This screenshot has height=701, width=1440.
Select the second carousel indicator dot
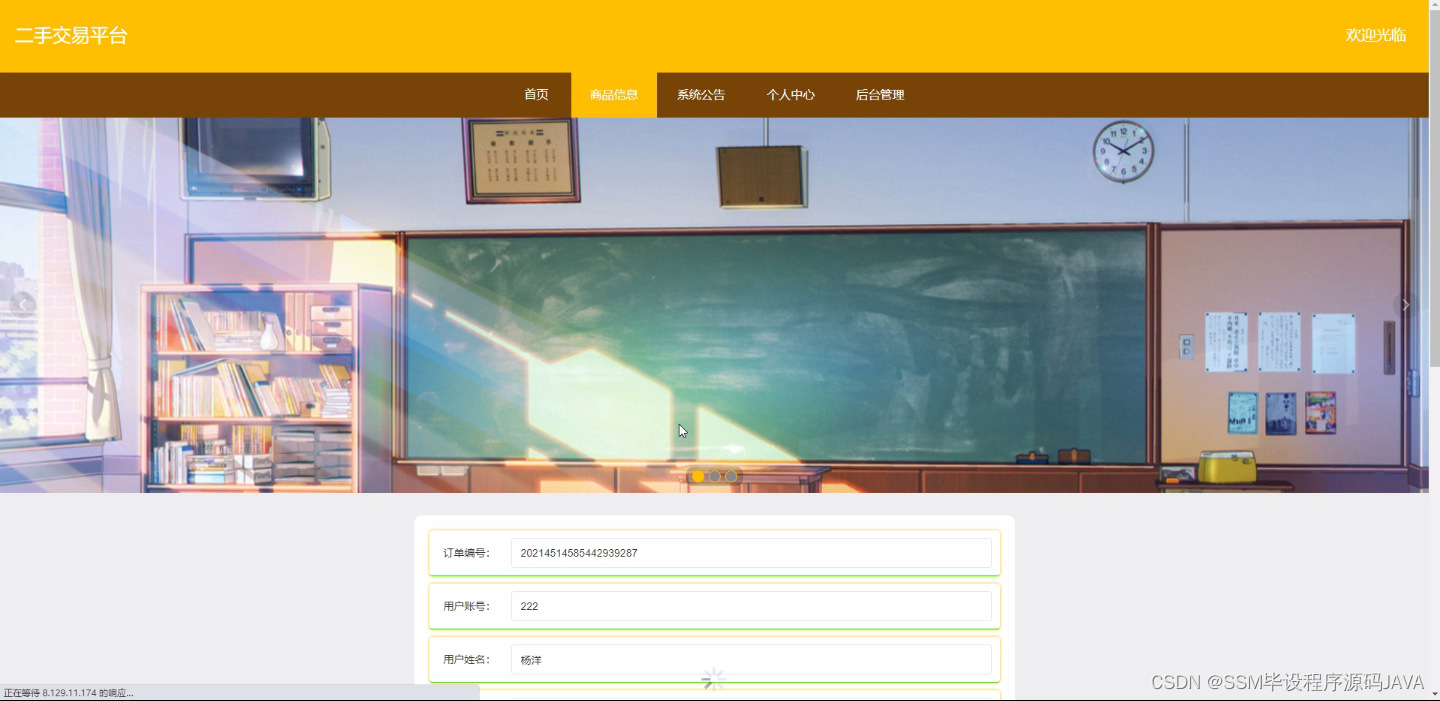pyautogui.click(x=714, y=476)
